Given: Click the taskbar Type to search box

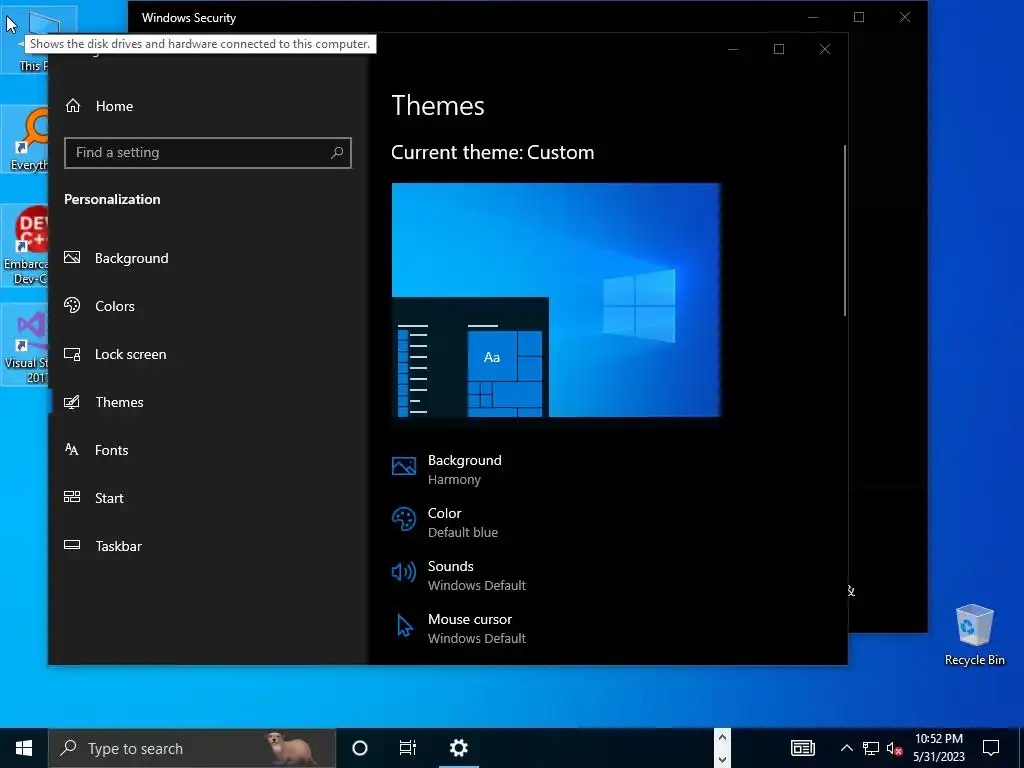Looking at the screenshot, I should [x=192, y=748].
